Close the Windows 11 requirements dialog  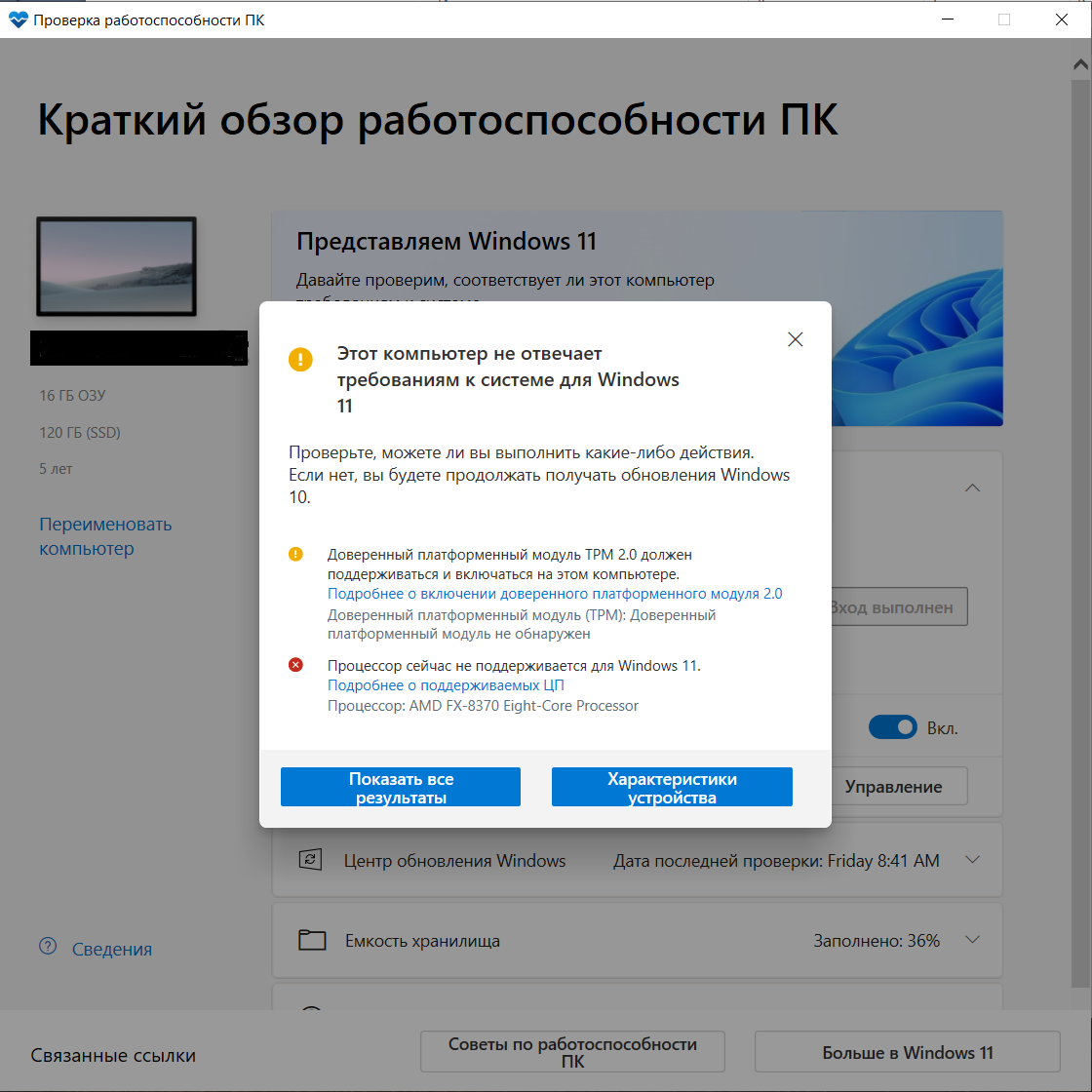(x=795, y=339)
